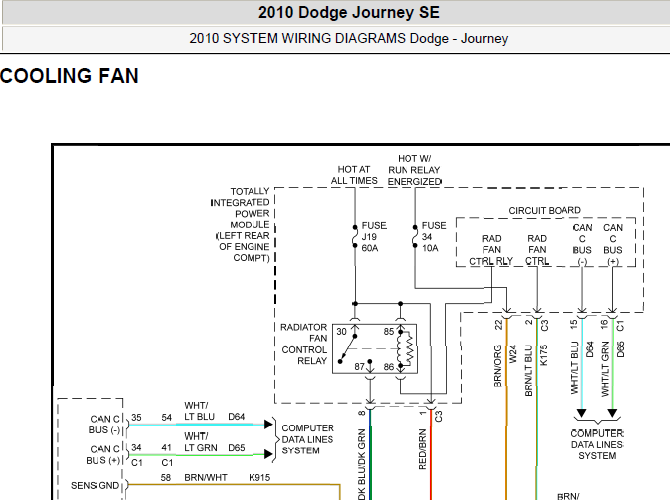The height and width of the screenshot is (500, 670).
Task: Click down arrowhead under vertical D64 wire
Action: click(x=582, y=413)
